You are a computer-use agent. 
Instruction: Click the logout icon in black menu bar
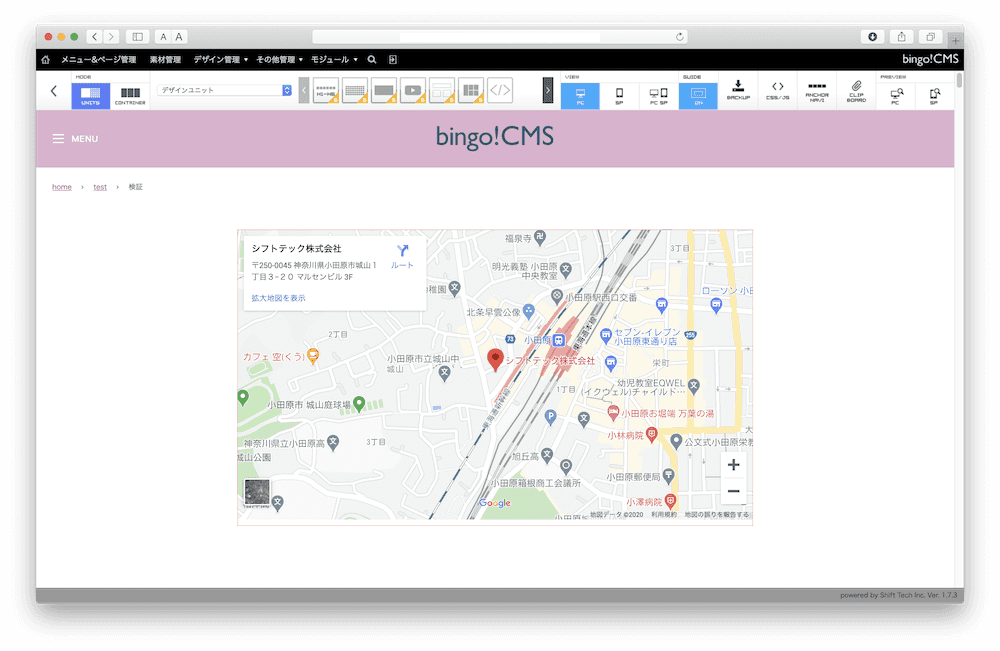click(x=393, y=59)
